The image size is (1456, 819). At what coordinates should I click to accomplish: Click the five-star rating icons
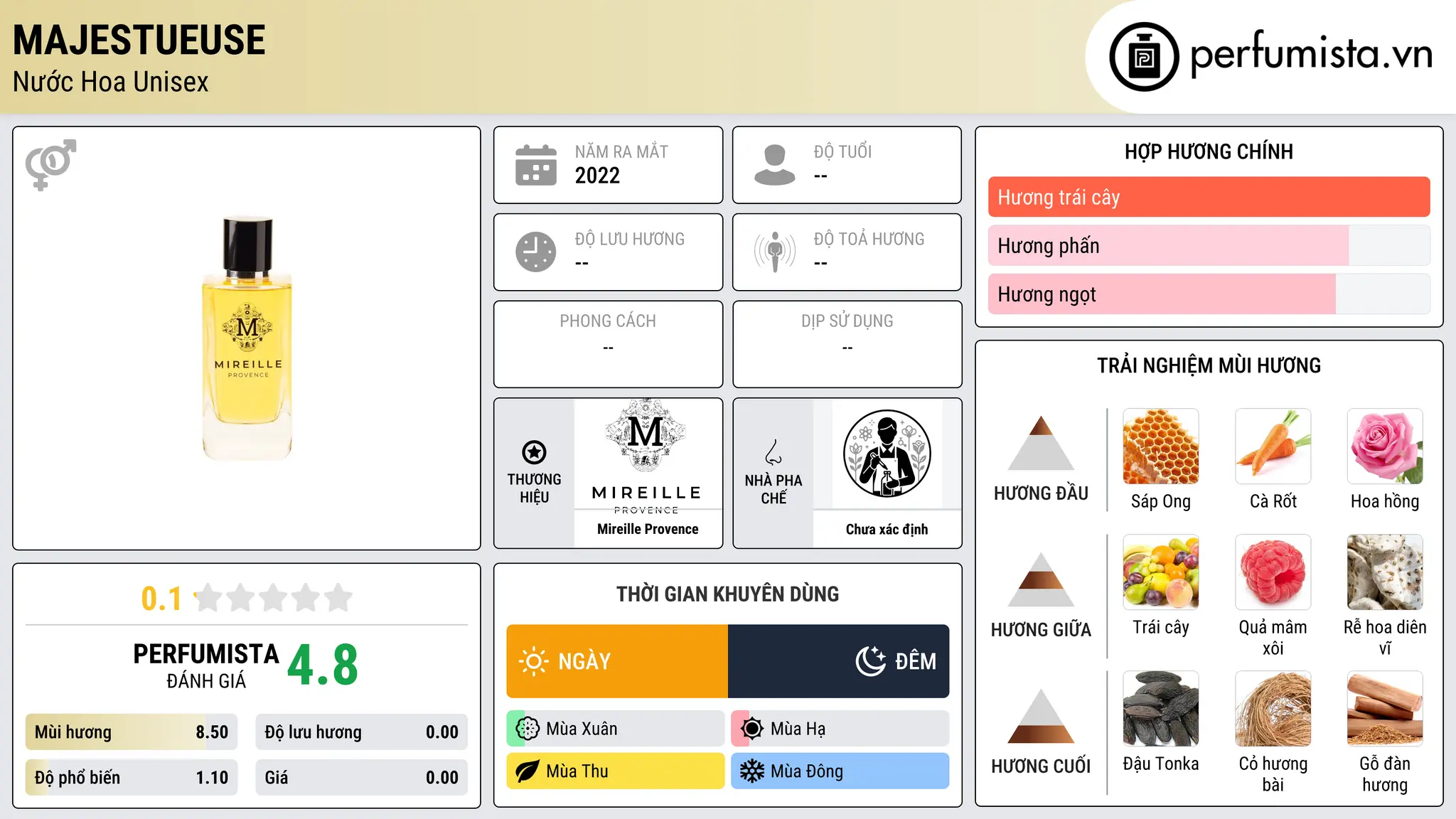click(x=273, y=598)
